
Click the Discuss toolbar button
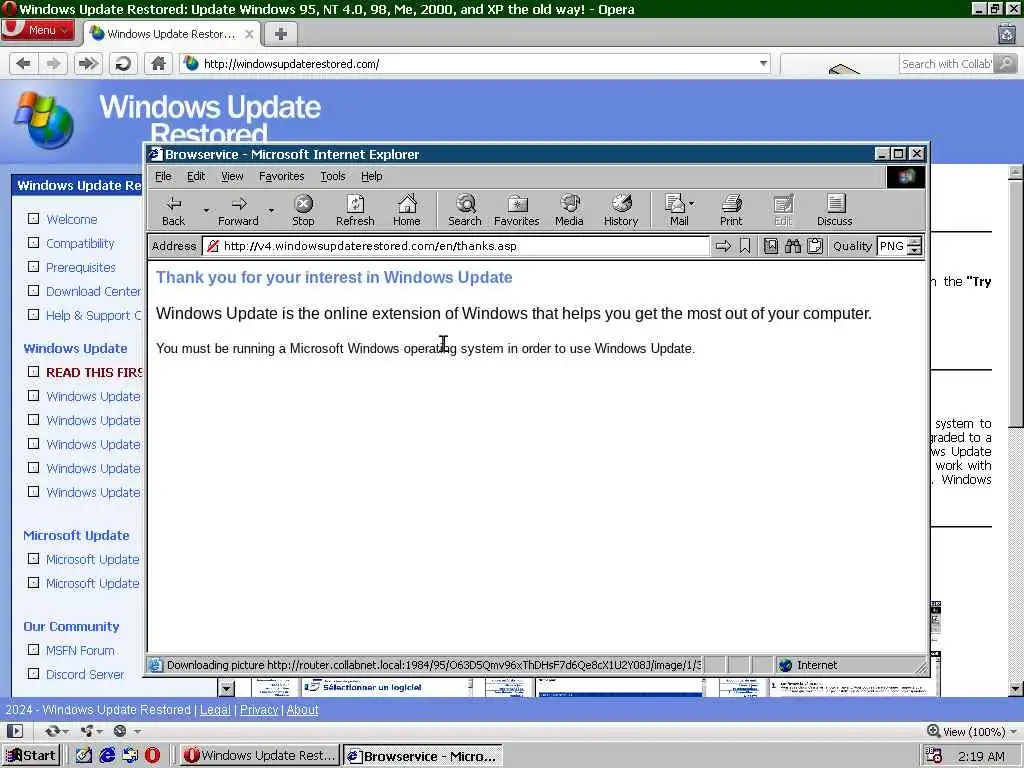(835, 210)
